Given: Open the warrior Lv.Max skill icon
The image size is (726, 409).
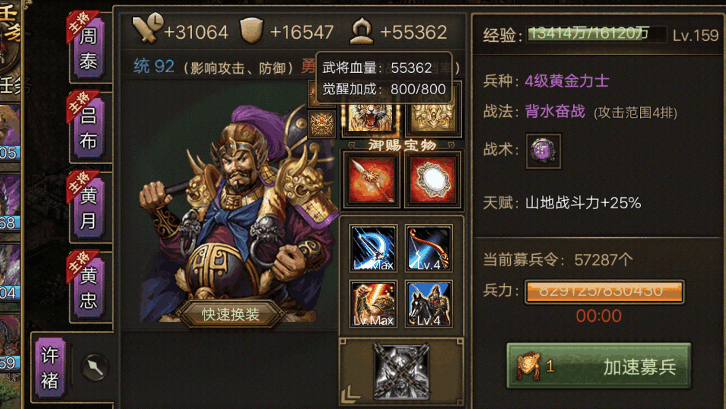Looking at the screenshot, I should pyautogui.click(x=373, y=304).
